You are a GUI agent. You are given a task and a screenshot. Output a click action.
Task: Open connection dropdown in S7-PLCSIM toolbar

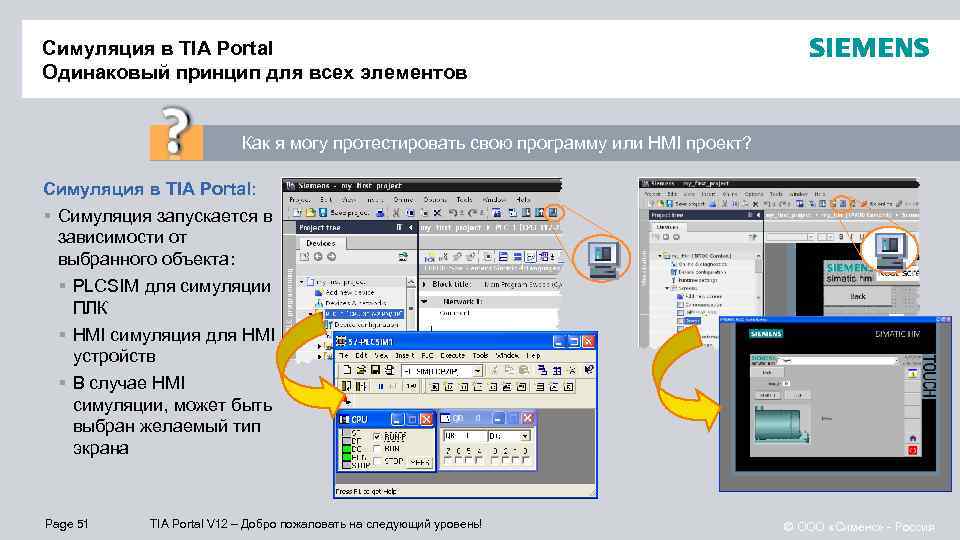point(478,370)
